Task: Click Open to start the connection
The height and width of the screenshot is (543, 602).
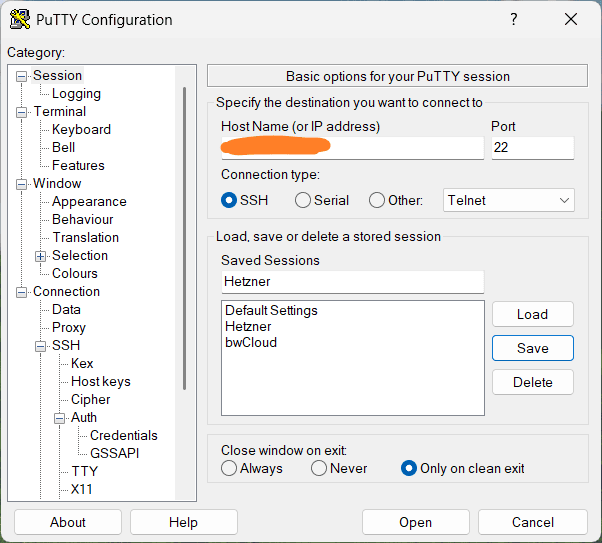Action: [415, 522]
